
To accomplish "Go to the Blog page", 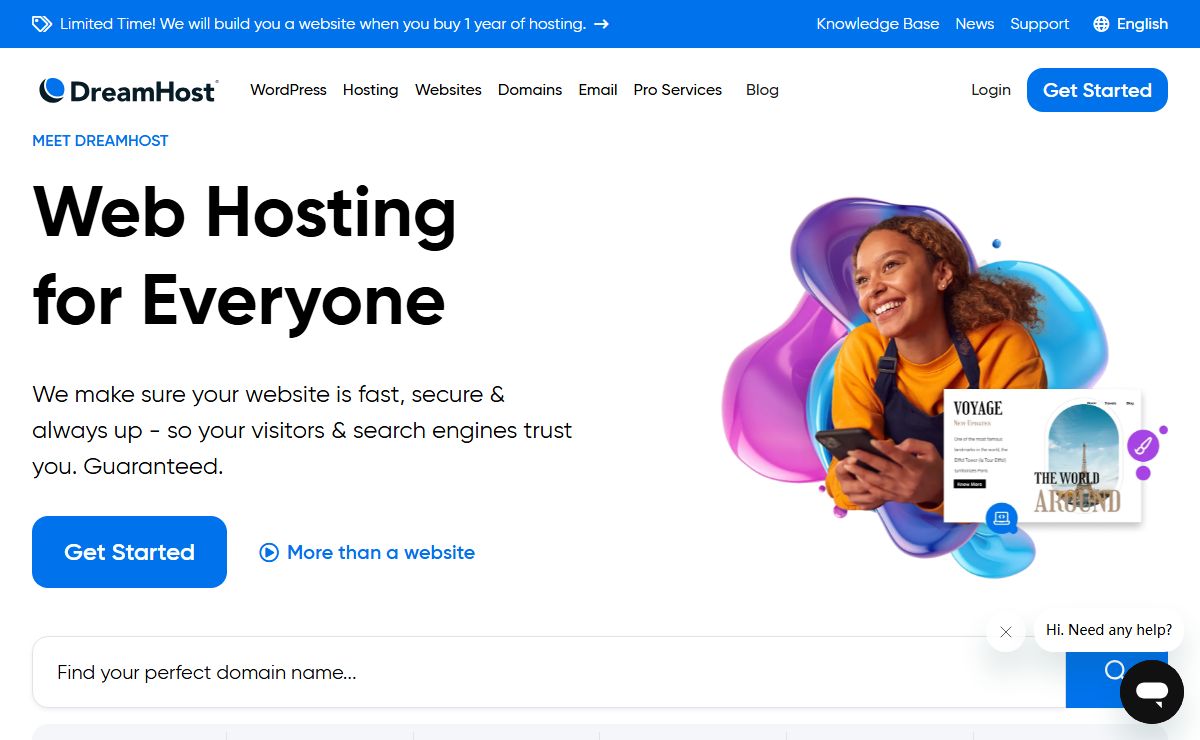I will click(762, 90).
